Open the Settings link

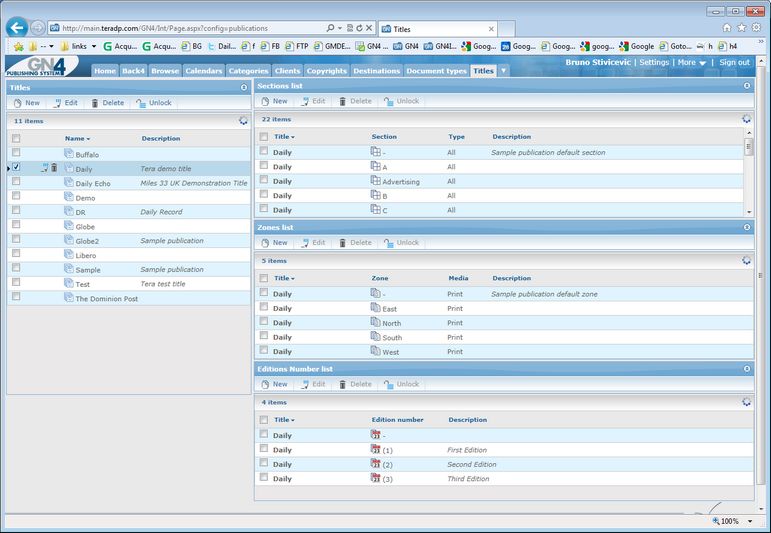click(654, 62)
